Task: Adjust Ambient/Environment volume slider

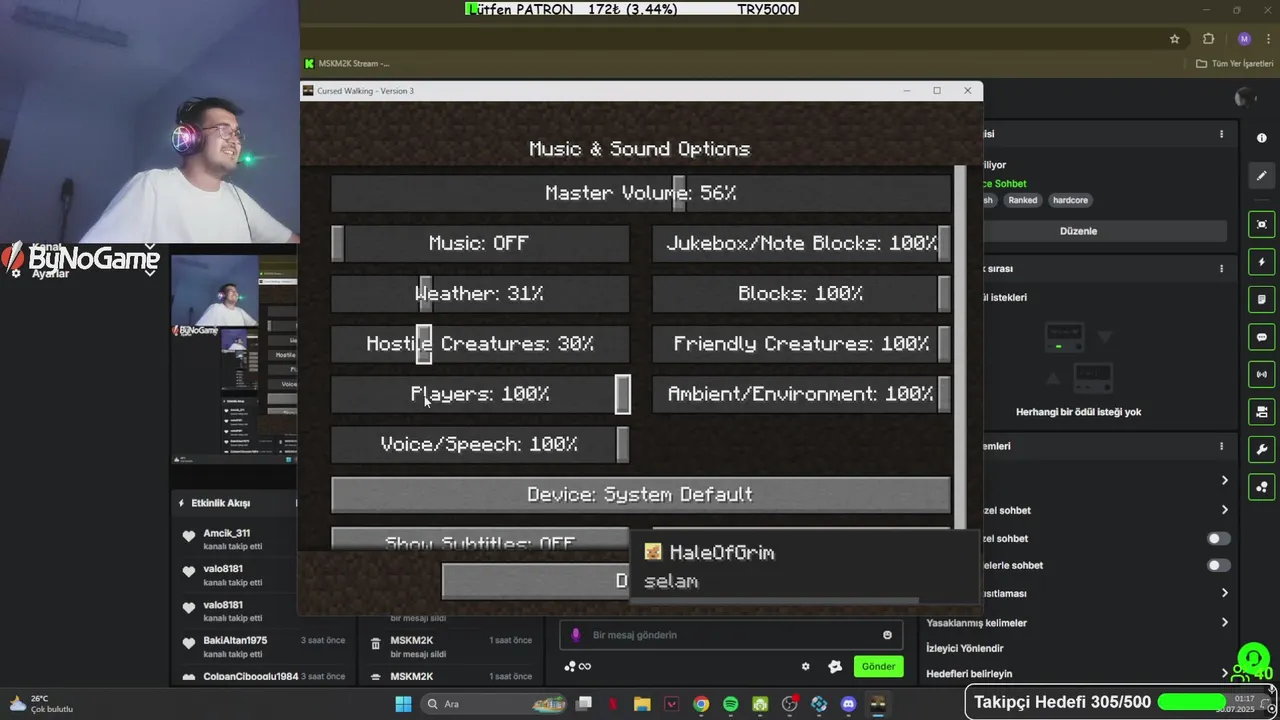Action: [x=801, y=394]
